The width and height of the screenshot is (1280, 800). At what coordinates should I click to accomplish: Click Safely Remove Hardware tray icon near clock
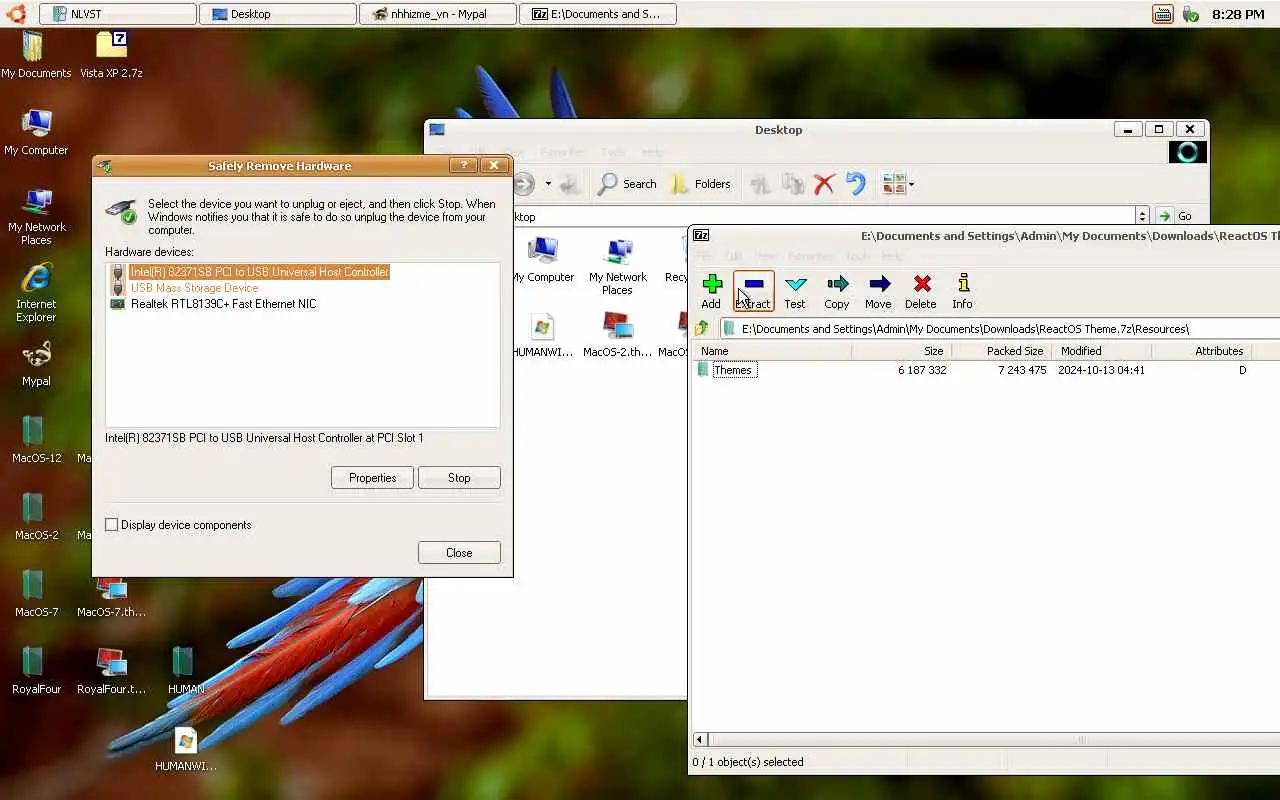pyautogui.click(x=1190, y=14)
